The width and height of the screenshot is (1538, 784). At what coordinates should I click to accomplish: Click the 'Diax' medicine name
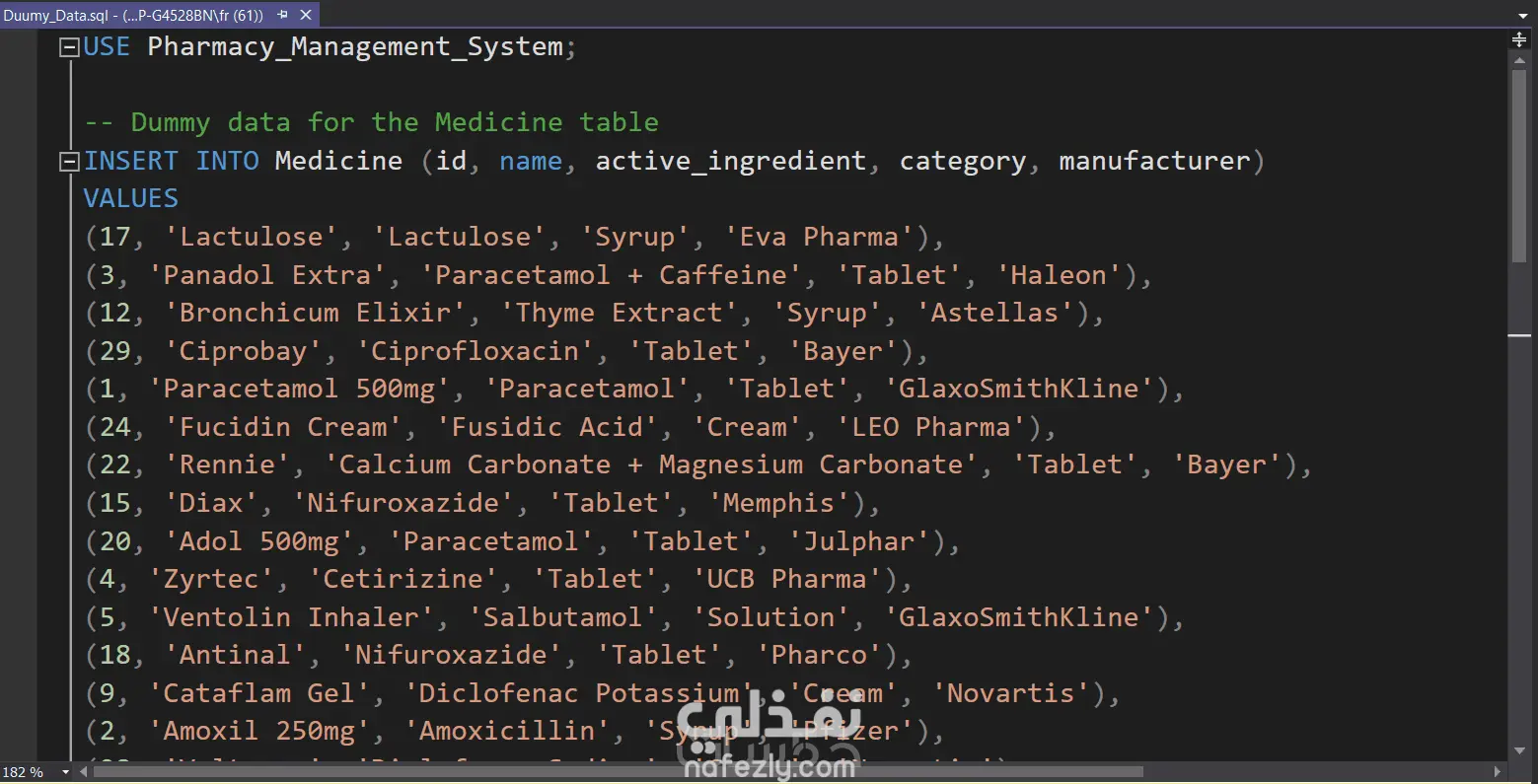coord(211,503)
